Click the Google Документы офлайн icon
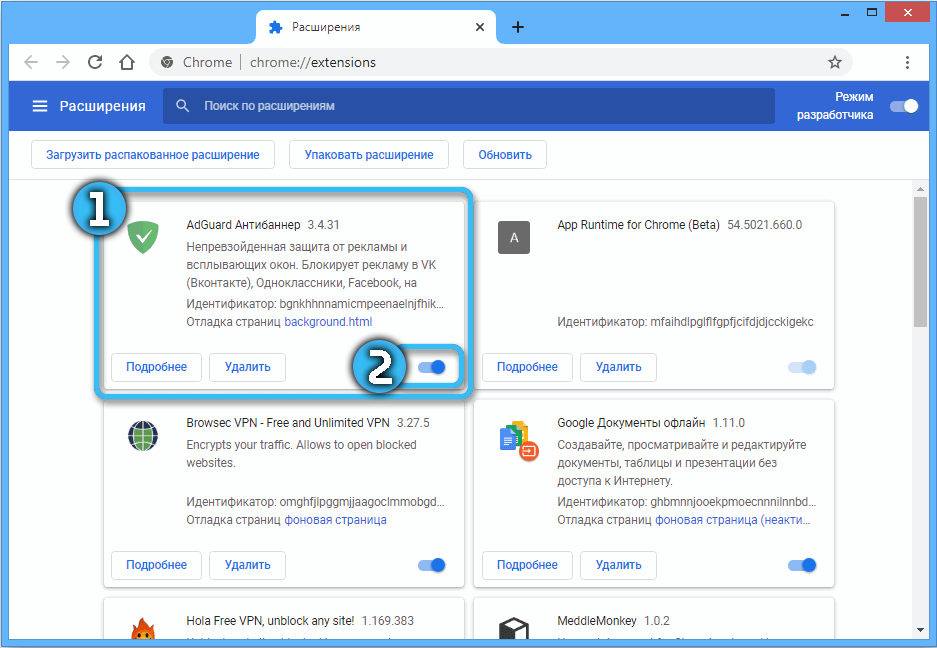Viewport: 937px width, 648px height. tap(516, 438)
